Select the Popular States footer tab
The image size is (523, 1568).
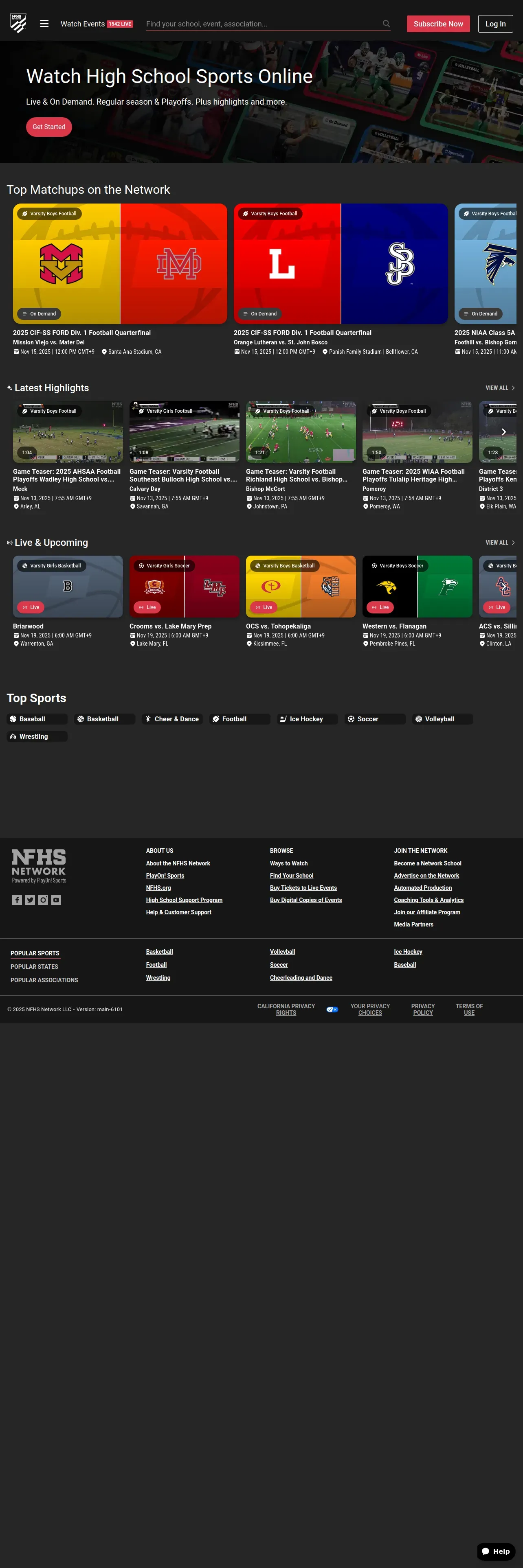(34, 967)
